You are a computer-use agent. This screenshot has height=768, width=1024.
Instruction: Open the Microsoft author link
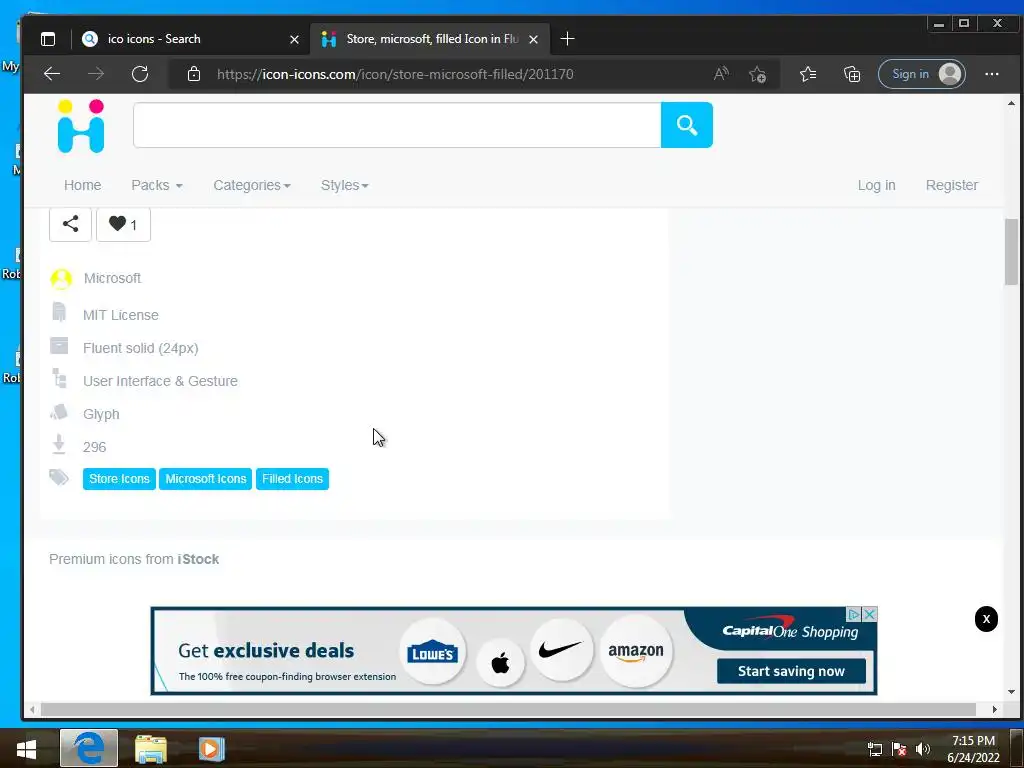click(112, 278)
